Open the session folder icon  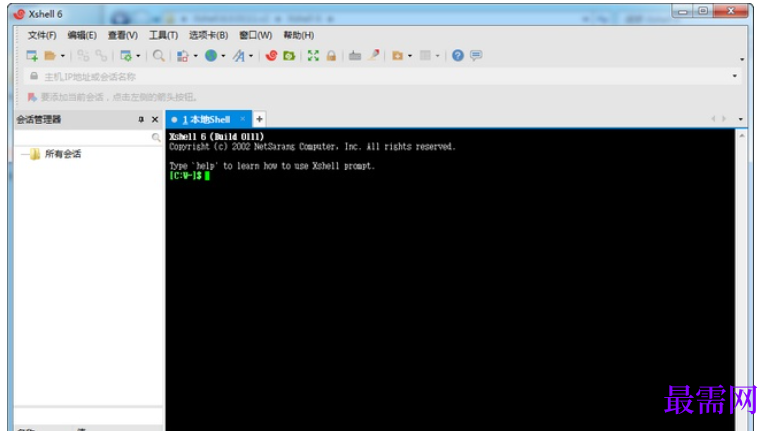(50, 56)
